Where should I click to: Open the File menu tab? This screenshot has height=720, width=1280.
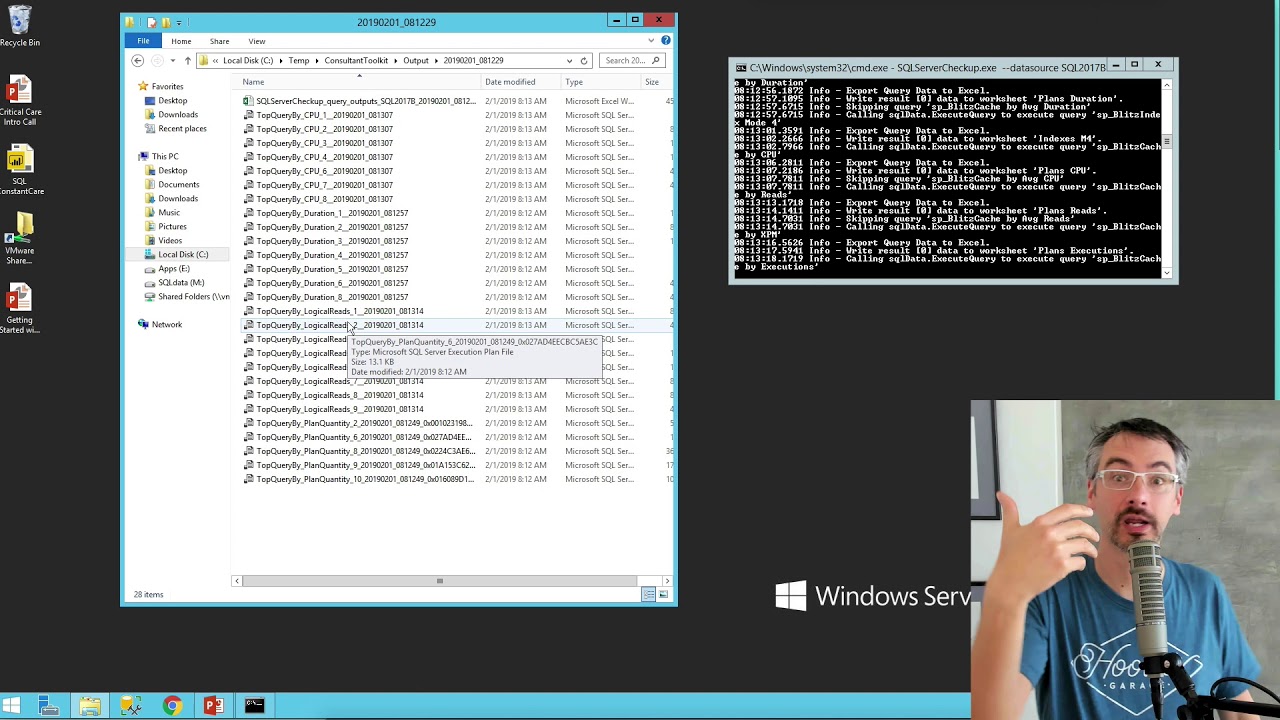[143, 41]
